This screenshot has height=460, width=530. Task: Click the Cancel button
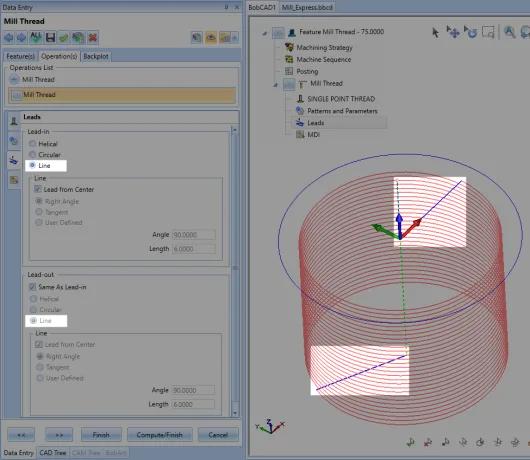pyautogui.click(x=218, y=435)
